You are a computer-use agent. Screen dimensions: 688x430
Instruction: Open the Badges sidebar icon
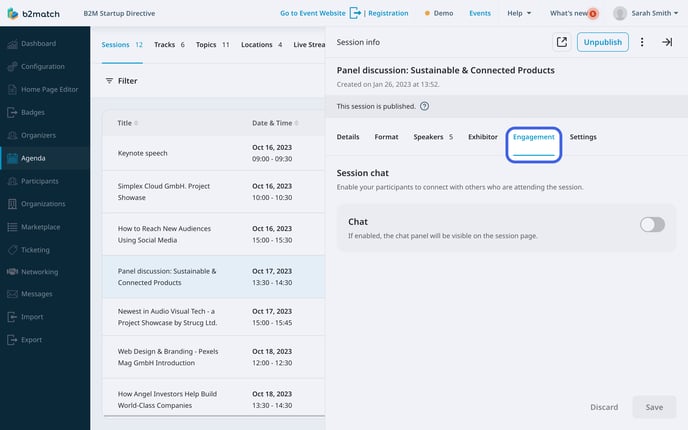[x=12, y=112]
